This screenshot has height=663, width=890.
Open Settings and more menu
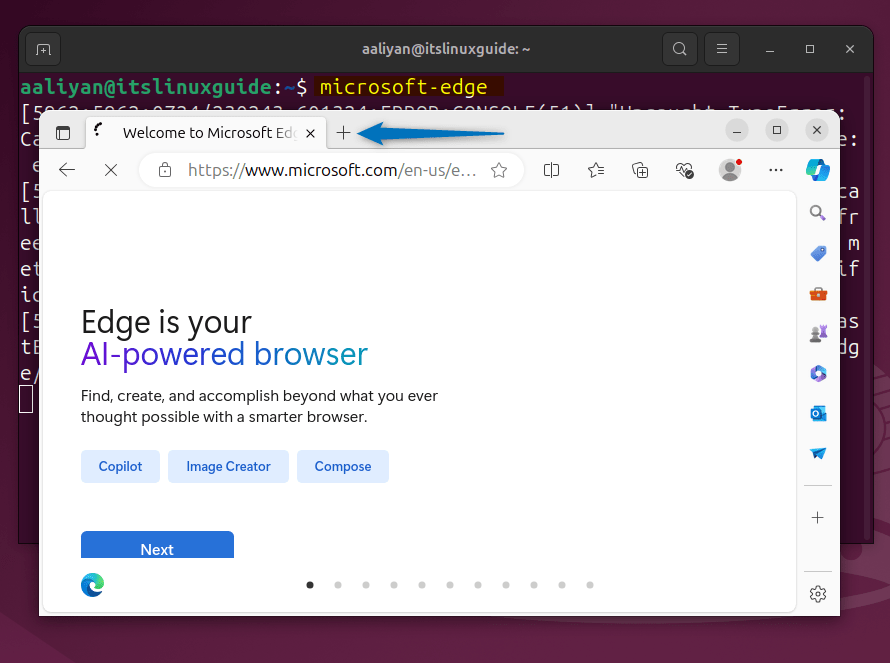[776, 170]
